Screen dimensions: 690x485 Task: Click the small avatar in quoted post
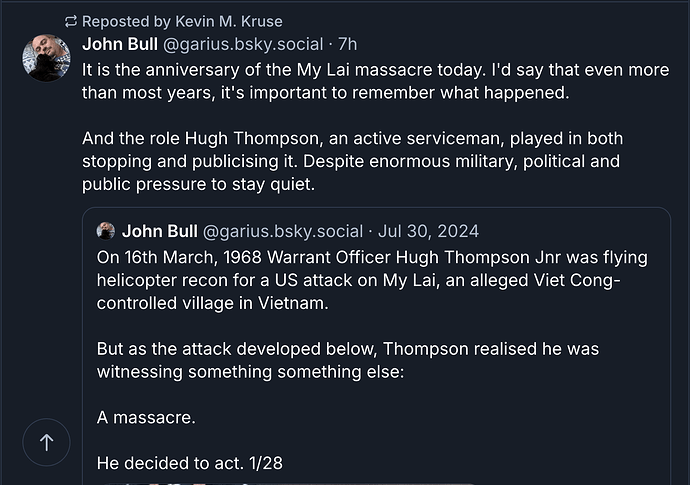coord(105,232)
